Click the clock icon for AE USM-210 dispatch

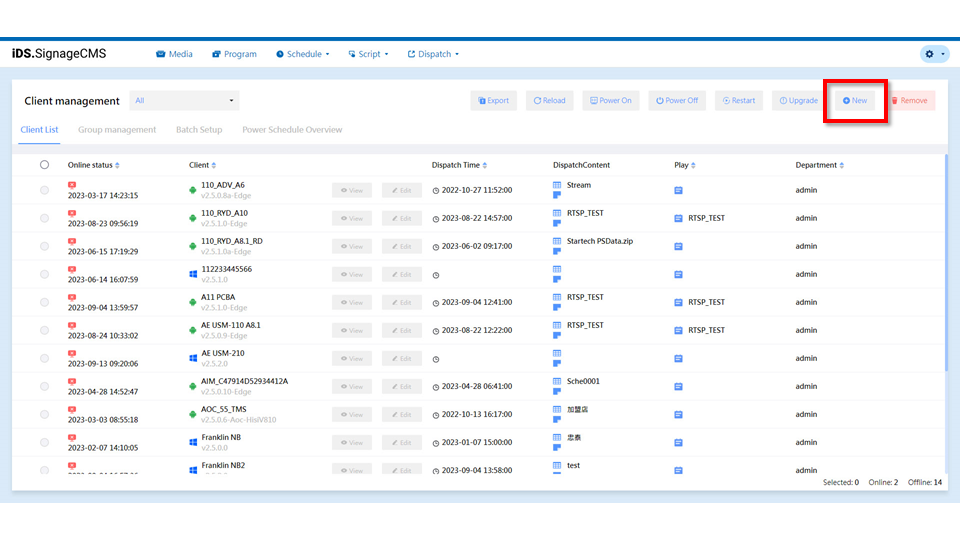point(436,358)
